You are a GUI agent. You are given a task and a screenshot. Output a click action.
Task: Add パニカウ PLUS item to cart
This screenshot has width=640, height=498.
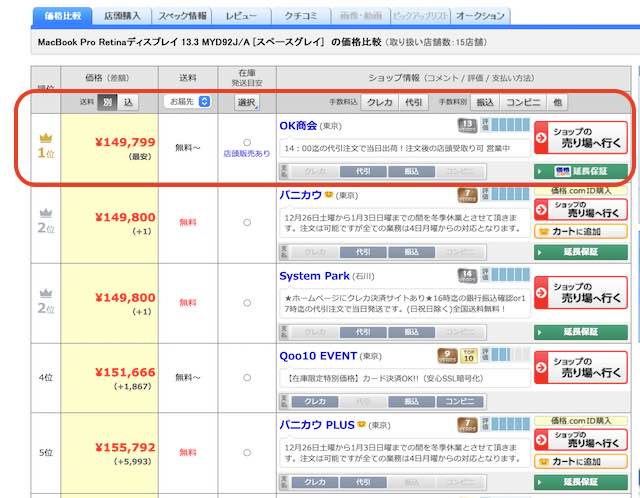click(x=581, y=462)
